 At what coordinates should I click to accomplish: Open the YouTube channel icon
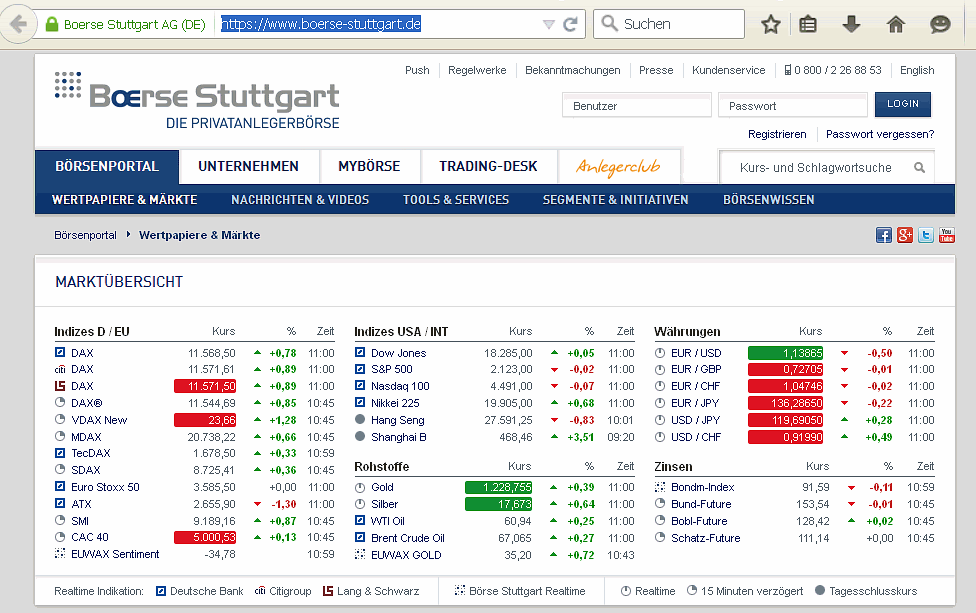pyautogui.click(x=947, y=235)
